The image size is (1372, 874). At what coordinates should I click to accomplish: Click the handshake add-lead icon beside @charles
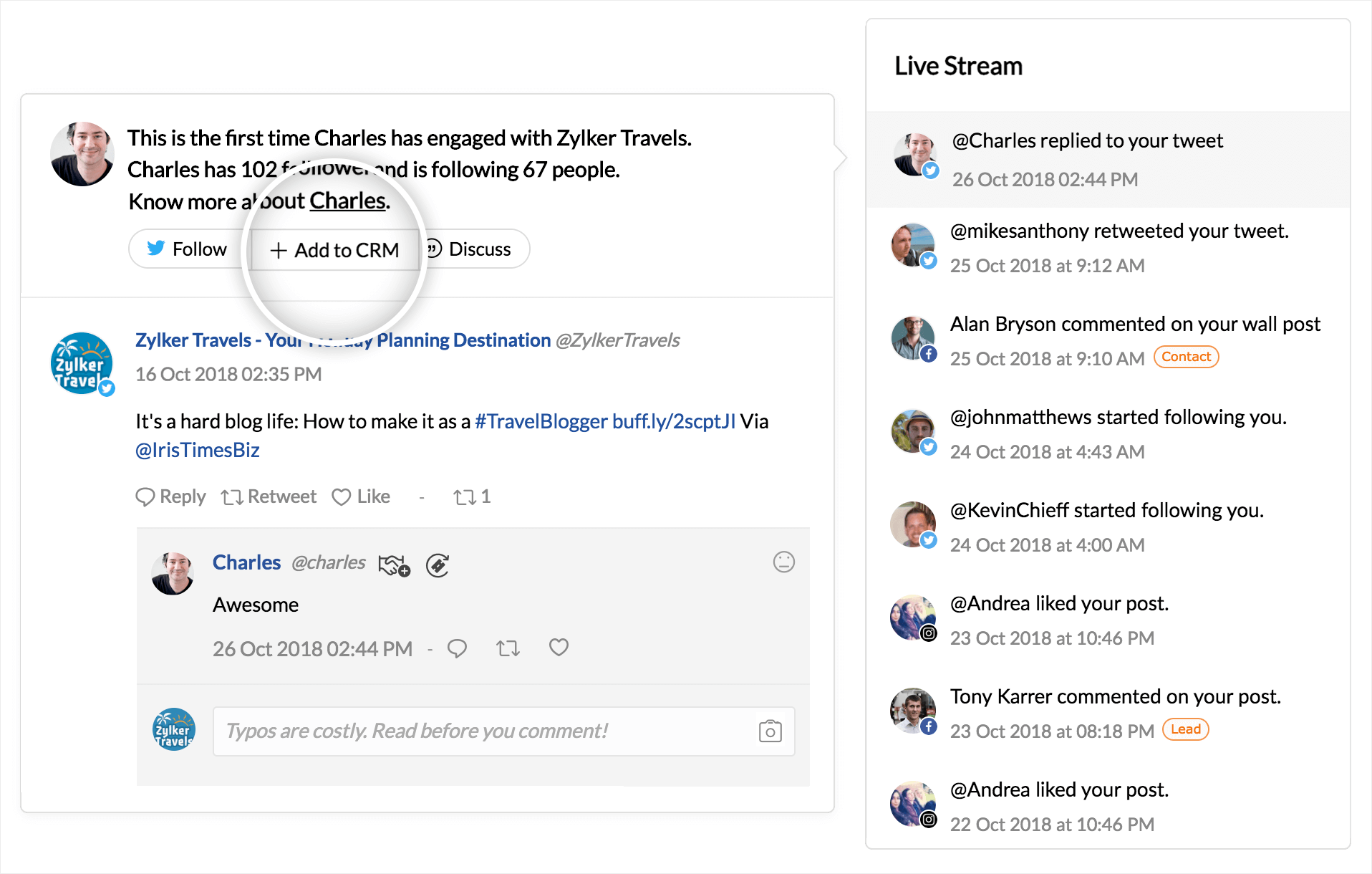coord(394,565)
